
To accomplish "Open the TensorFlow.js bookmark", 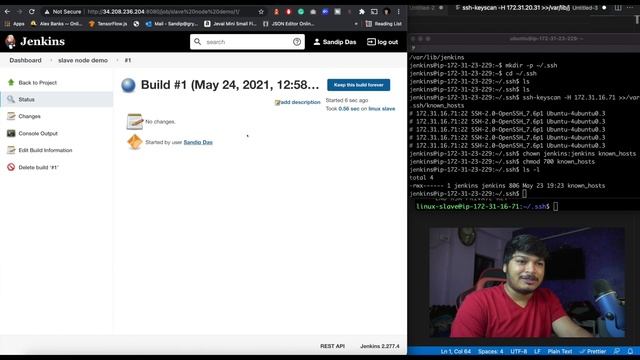I will pos(108,24).
